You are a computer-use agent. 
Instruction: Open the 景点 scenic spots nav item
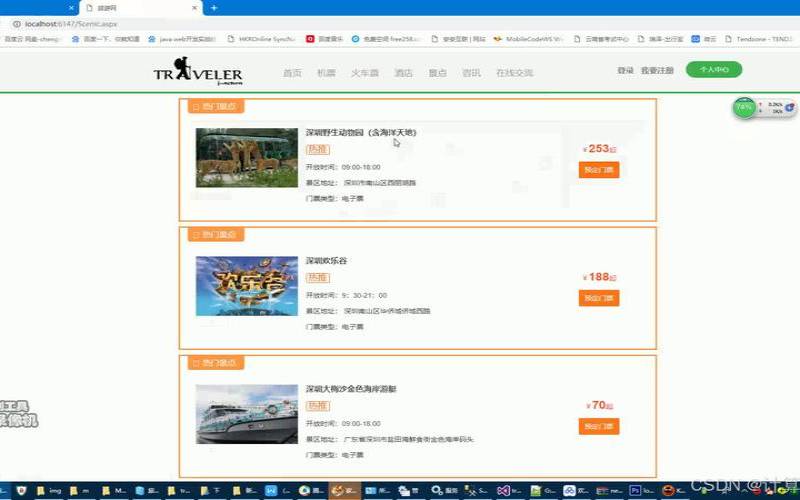pos(437,73)
